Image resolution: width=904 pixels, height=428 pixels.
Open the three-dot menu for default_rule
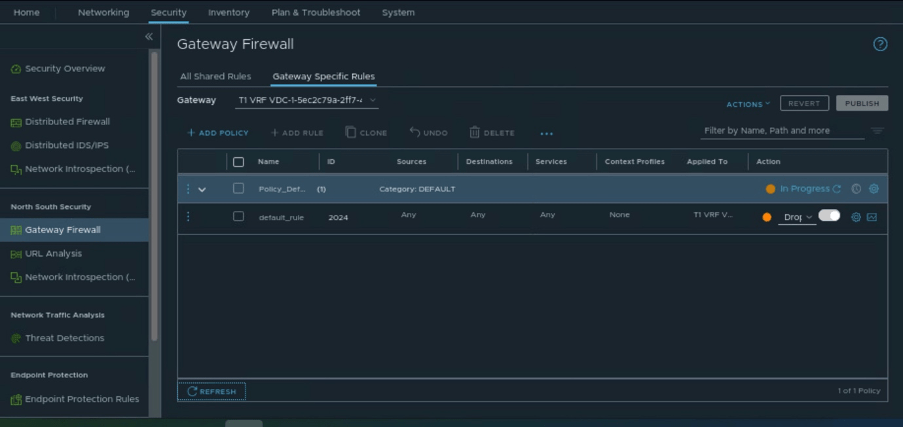point(187,216)
